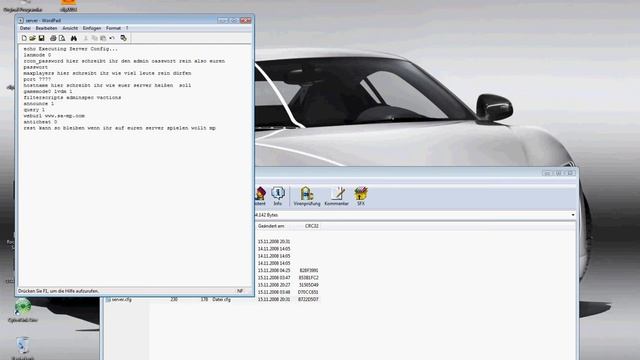Open the Format menu
The height and width of the screenshot is (360, 640).
[x=113, y=28]
